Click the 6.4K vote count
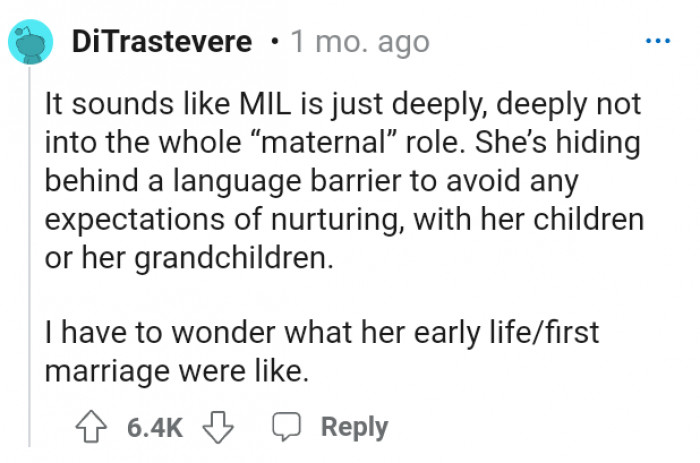Image resolution: width=700 pixels, height=463 pixels. [x=156, y=428]
